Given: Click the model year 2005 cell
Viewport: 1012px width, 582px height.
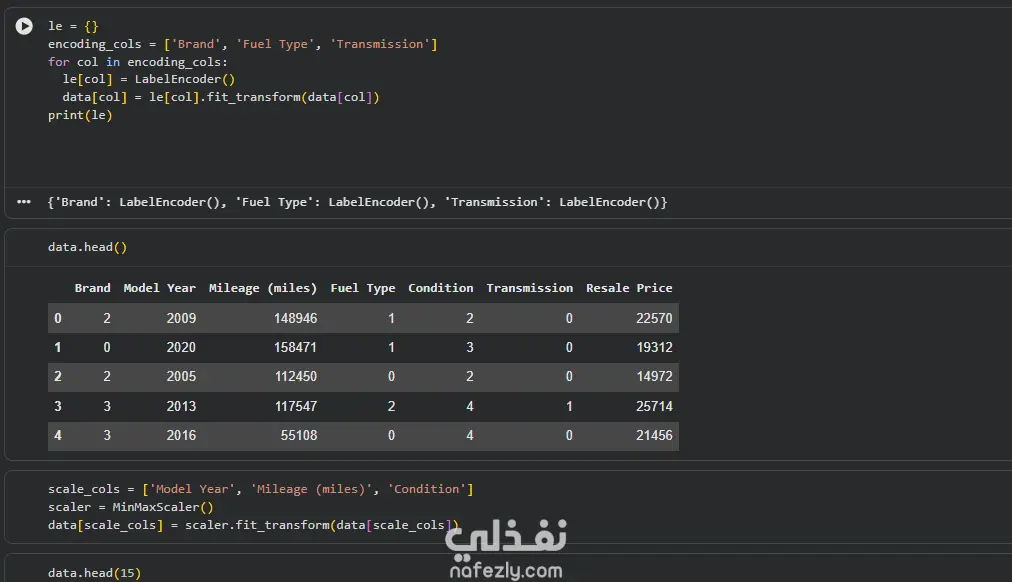Looking at the screenshot, I should (x=181, y=376).
